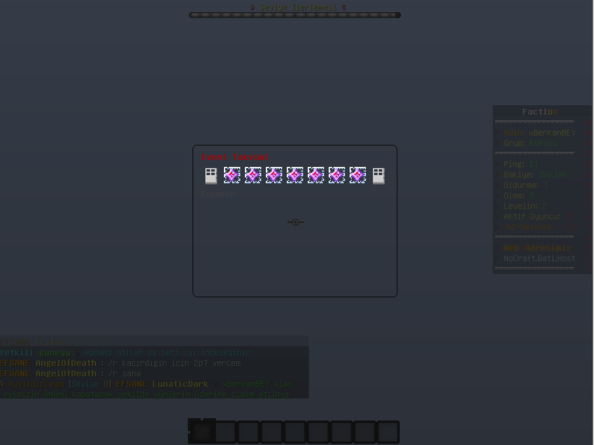Click the Event Takvimi window title
This screenshot has height=445, width=594.
click(x=235, y=157)
